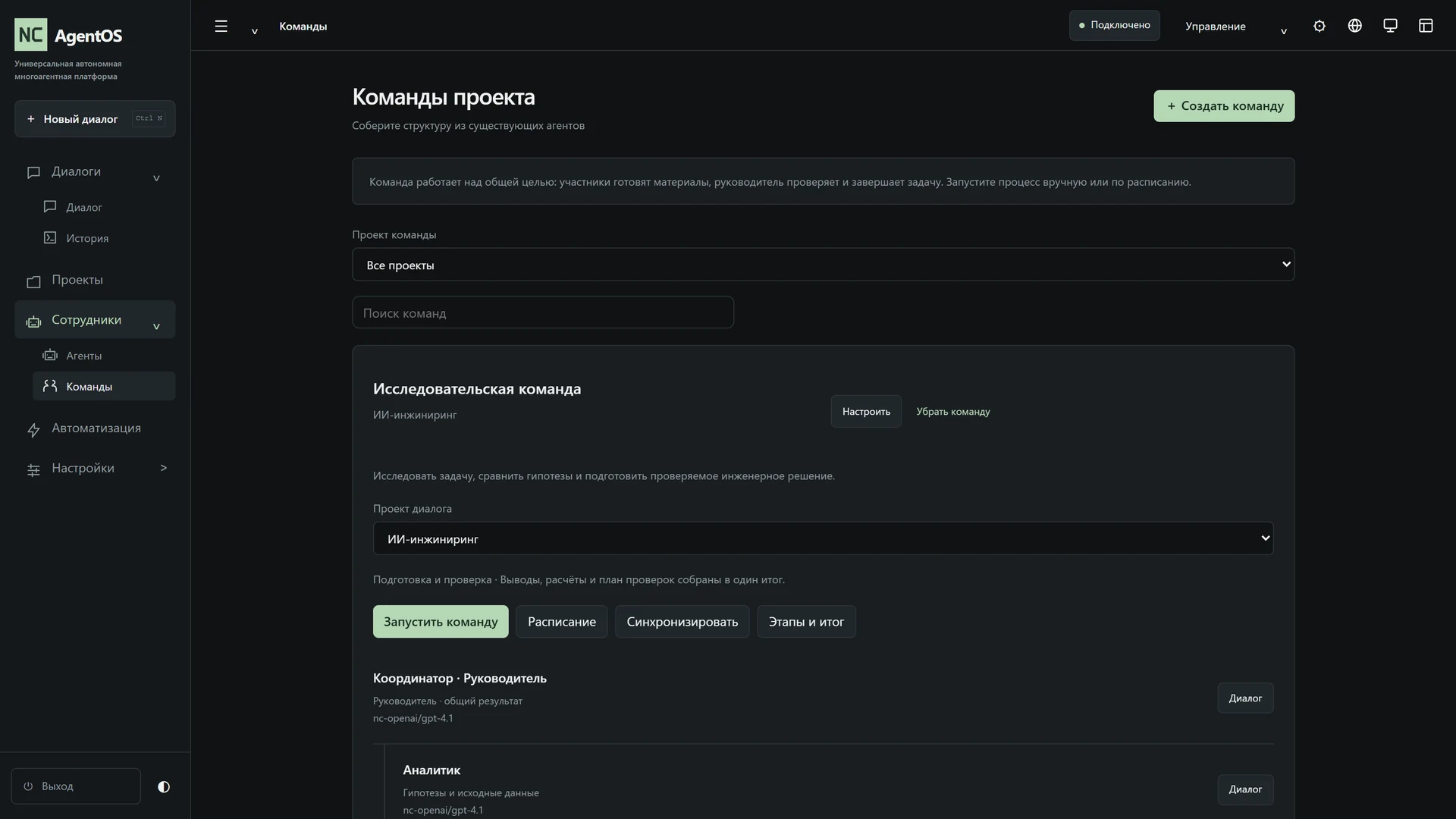Open the hamburger menu icon

(221, 26)
